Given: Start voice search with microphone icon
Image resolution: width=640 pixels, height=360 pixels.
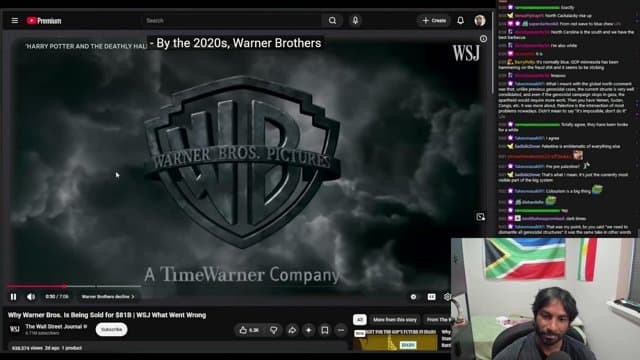Looking at the screenshot, I should [355, 20].
